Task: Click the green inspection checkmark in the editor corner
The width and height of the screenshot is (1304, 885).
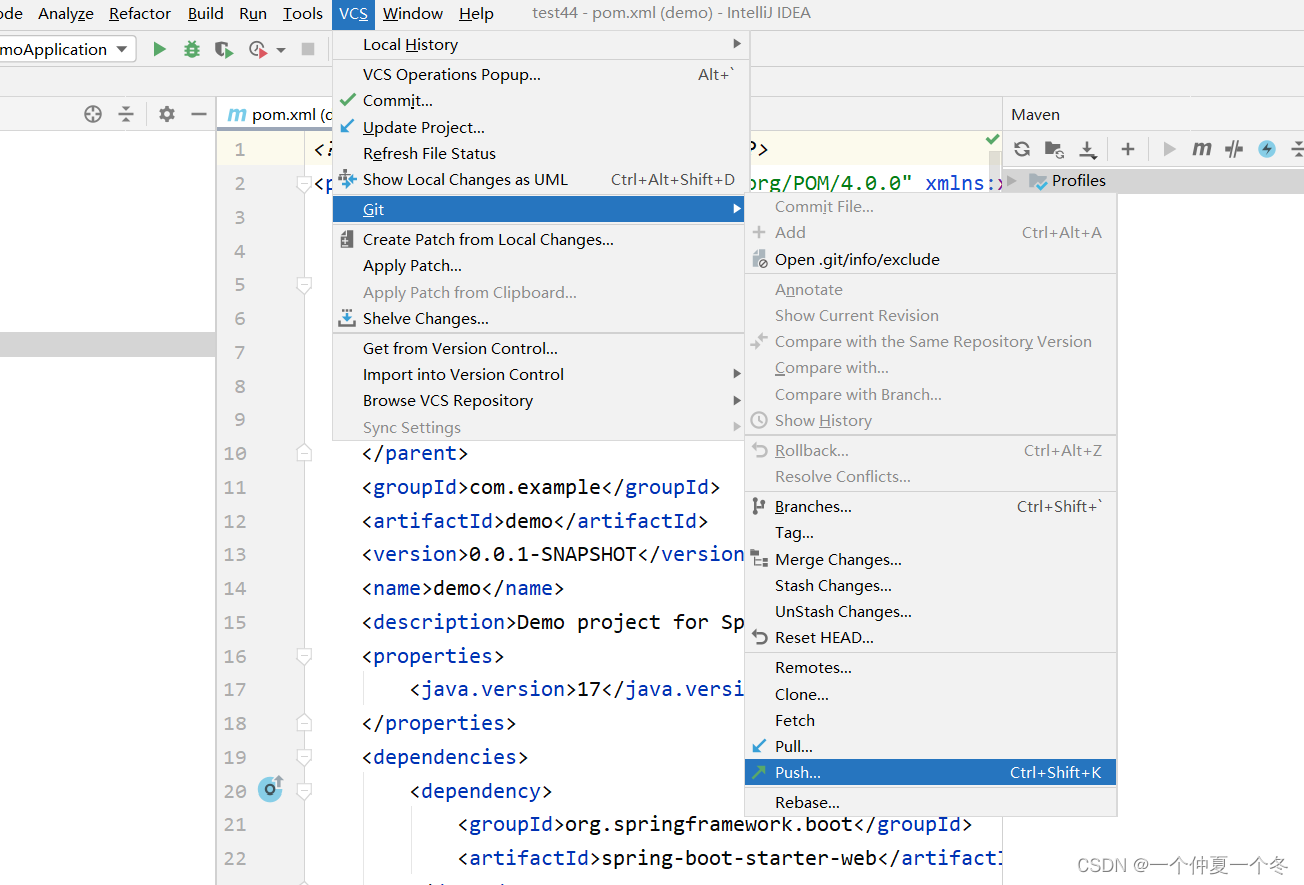Action: pos(992,139)
